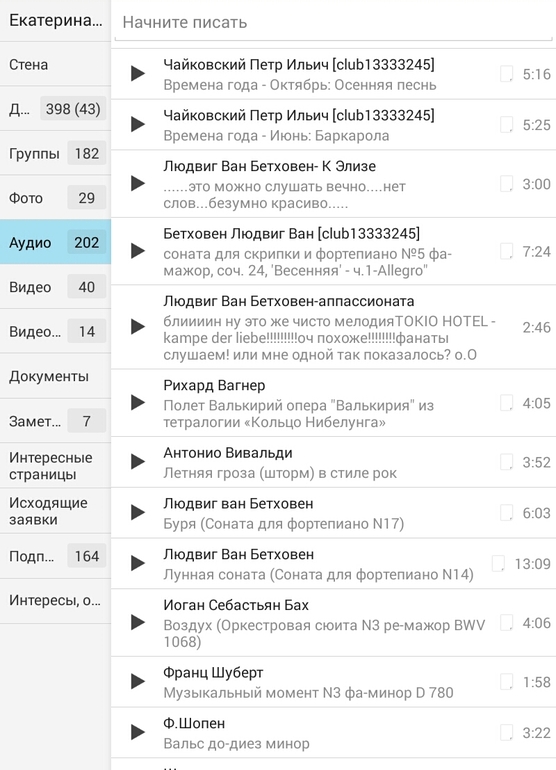The width and height of the screenshot is (556, 770).
Task: Play Чайковский Октябрь: Осенняя песнь track
Action: pos(138,74)
